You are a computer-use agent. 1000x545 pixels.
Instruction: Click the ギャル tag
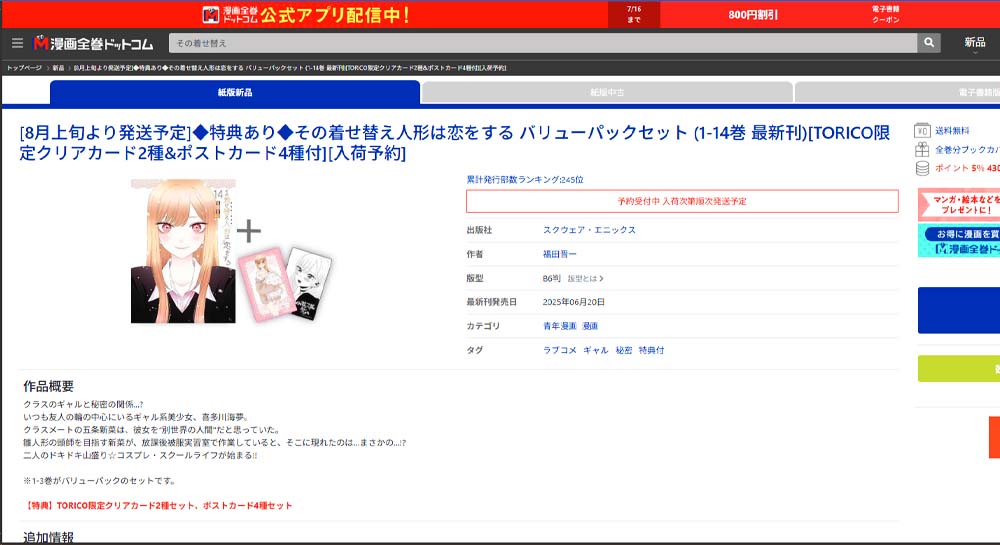(x=596, y=351)
